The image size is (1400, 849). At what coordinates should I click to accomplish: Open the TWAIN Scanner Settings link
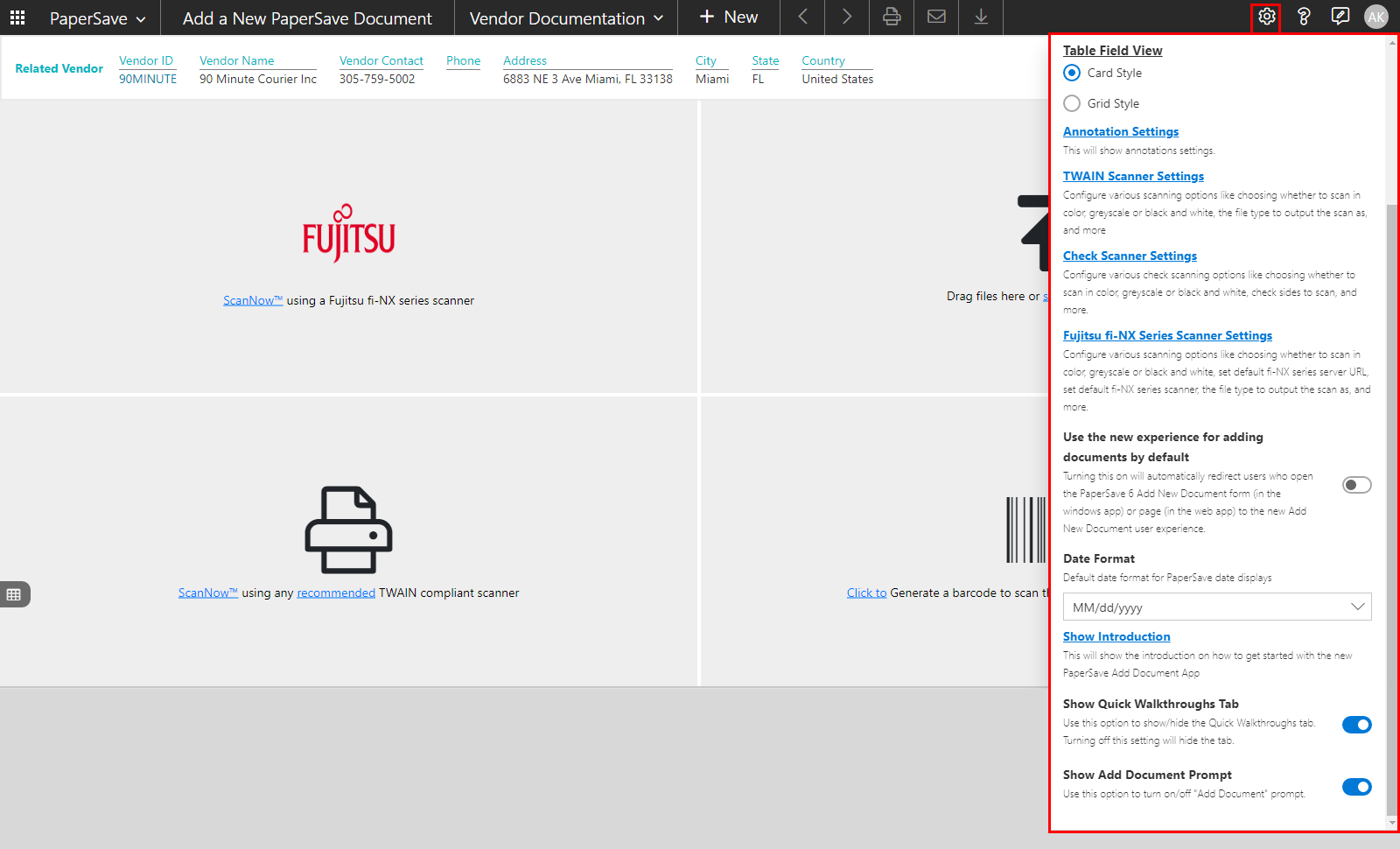pos(1133,176)
